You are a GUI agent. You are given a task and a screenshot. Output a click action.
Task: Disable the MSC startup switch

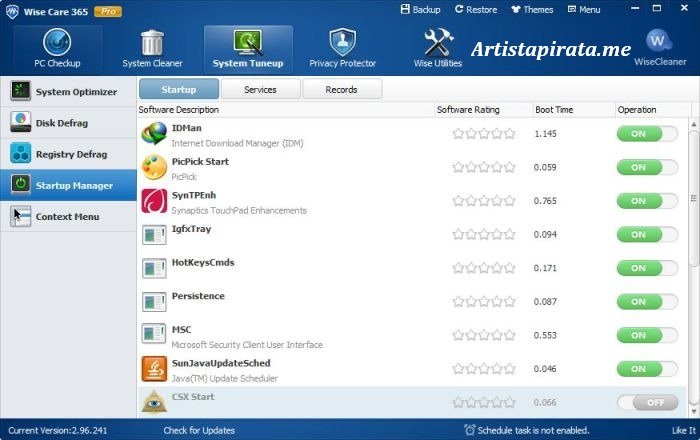pyautogui.click(x=647, y=335)
